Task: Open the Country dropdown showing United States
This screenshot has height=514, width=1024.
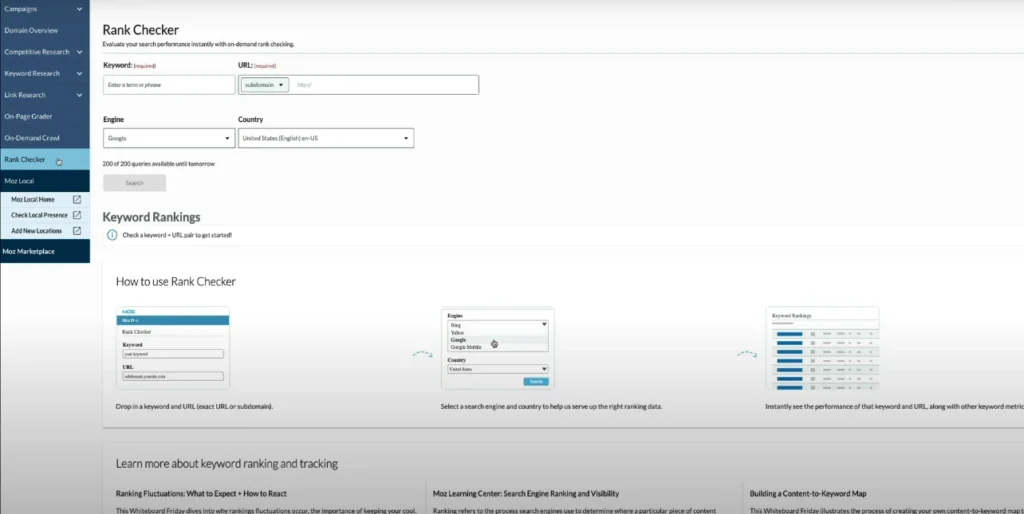Action: click(326, 138)
